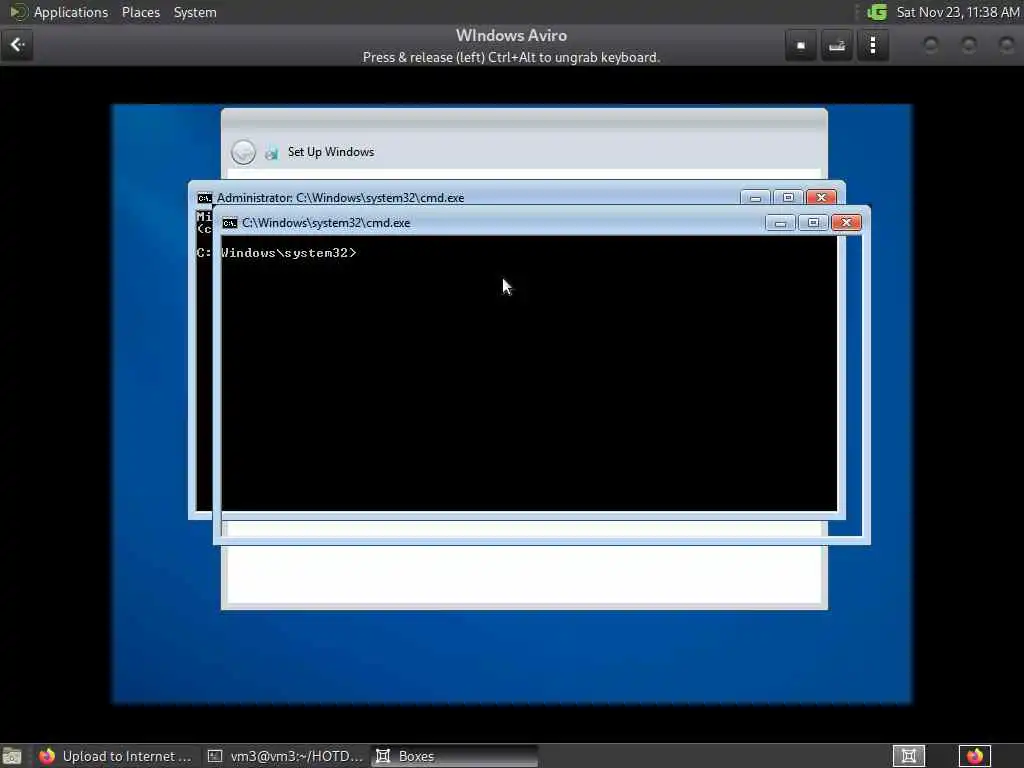Maximize the front cmd.exe window

click(813, 223)
